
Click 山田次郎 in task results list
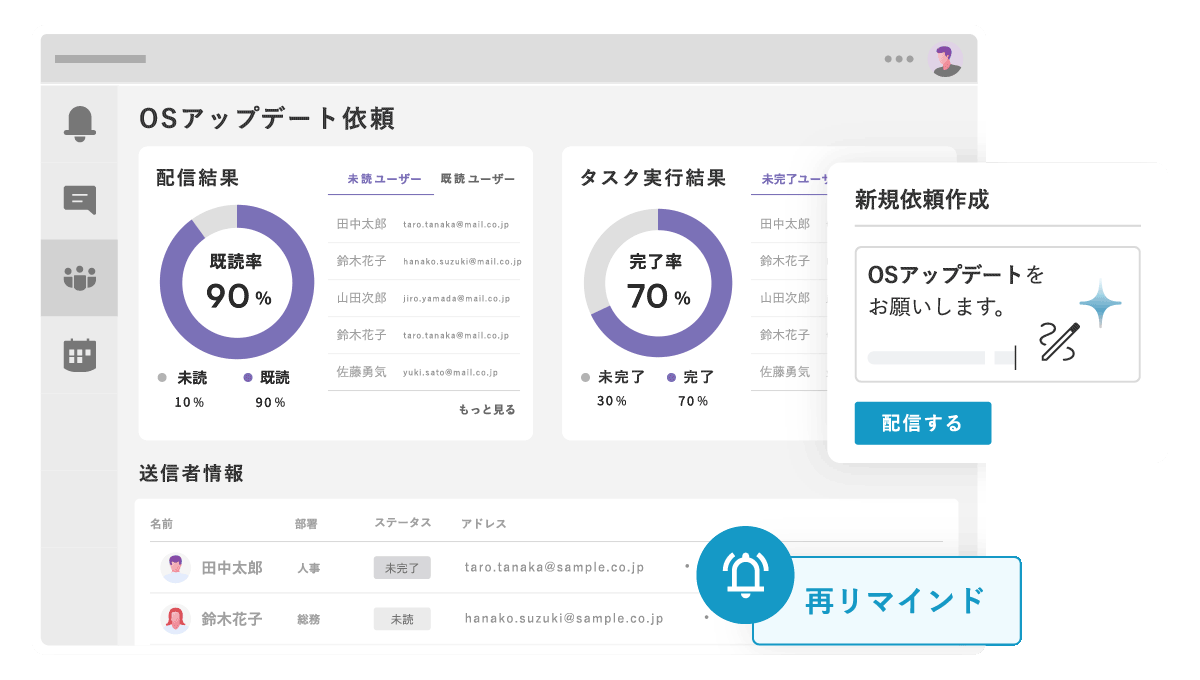tap(785, 298)
